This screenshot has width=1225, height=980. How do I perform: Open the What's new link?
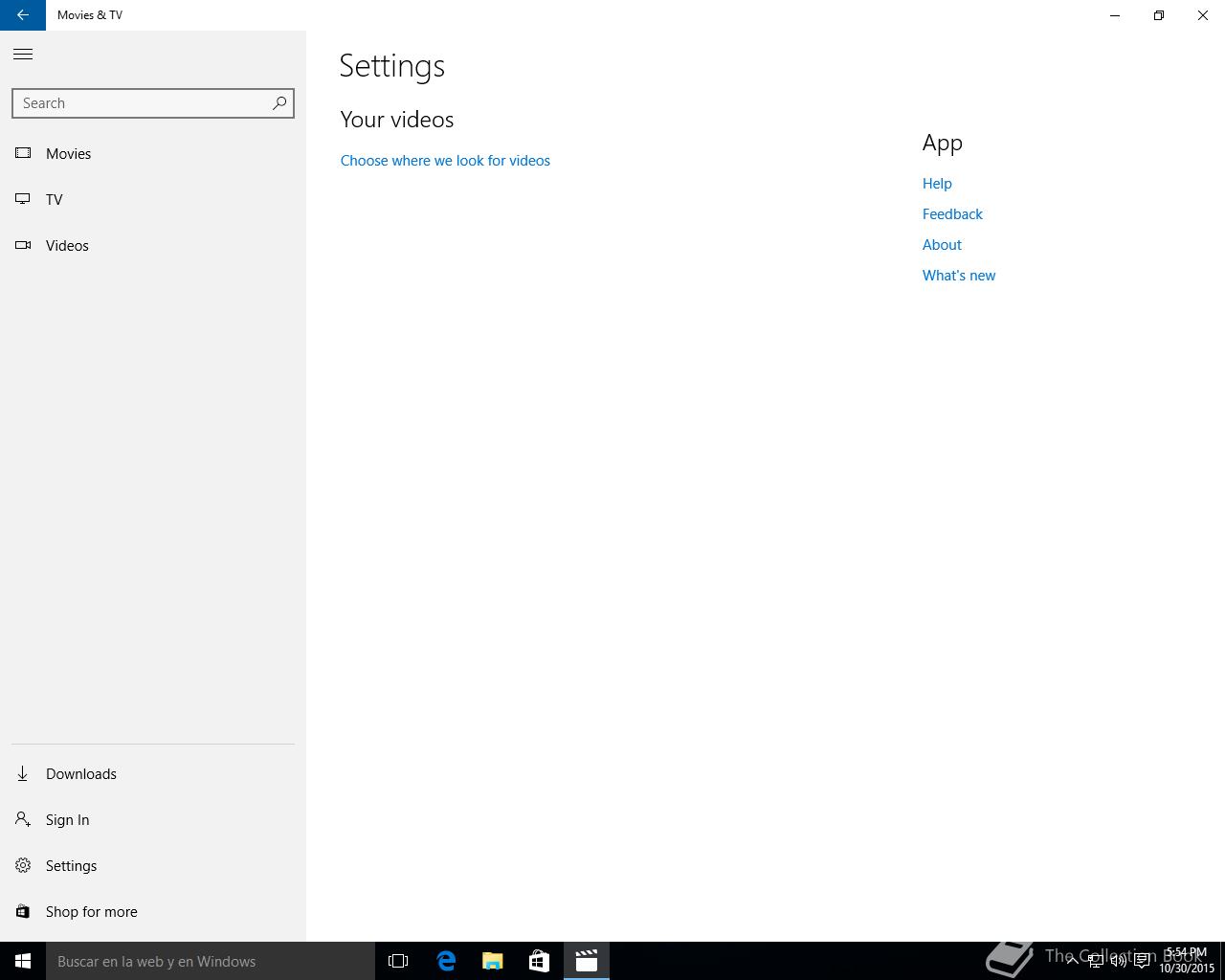(959, 276)
